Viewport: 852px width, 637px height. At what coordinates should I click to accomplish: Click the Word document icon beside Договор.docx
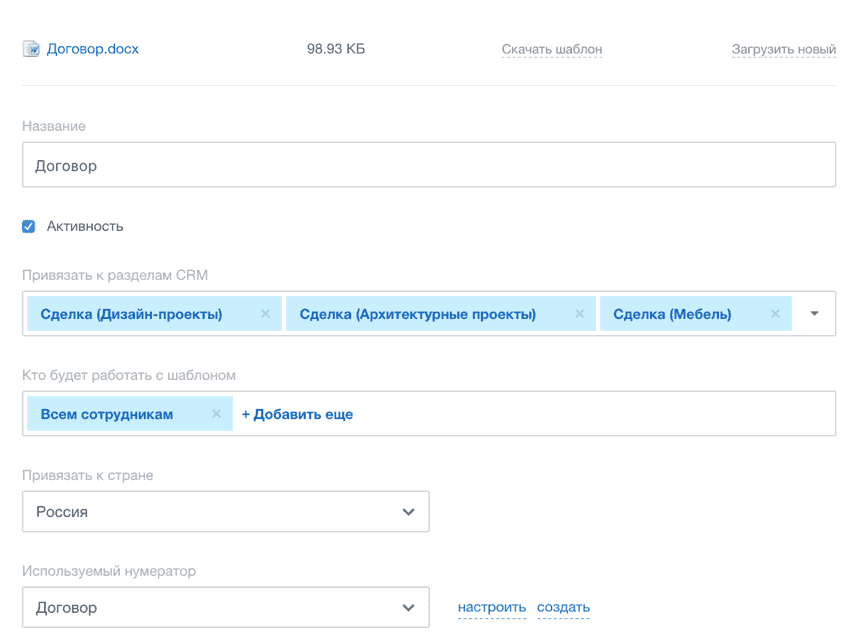point(31,49)
